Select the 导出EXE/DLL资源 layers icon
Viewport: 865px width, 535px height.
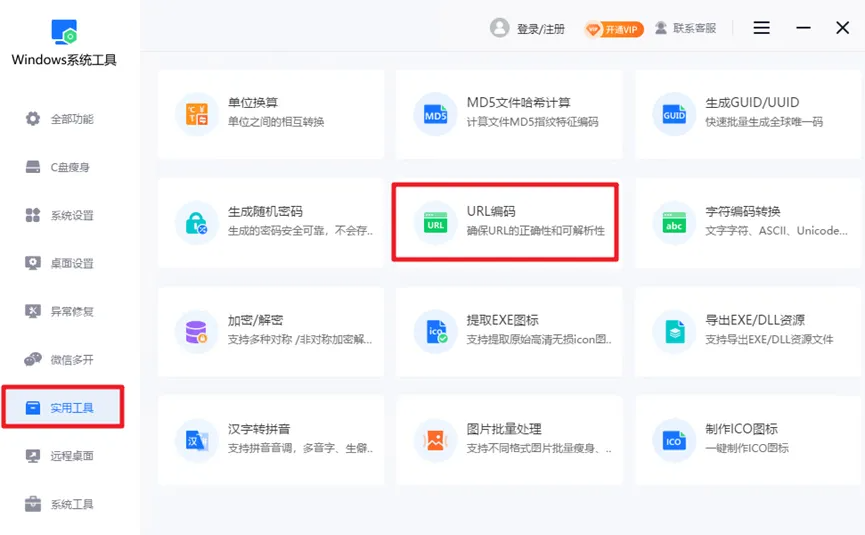[x=675, y=332]
